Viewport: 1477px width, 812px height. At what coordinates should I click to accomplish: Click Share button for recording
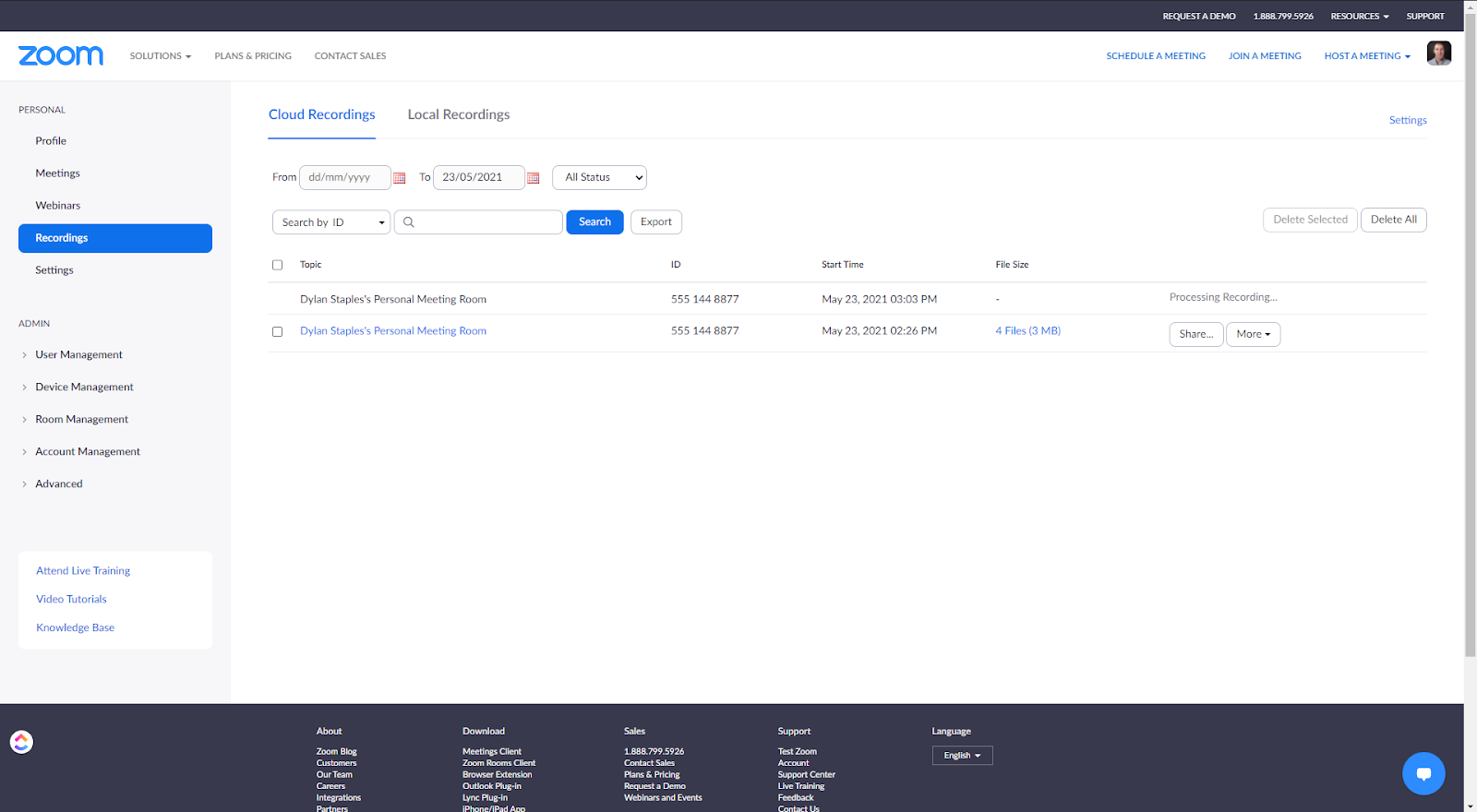pyautogui.click(x=1196, y=334)
